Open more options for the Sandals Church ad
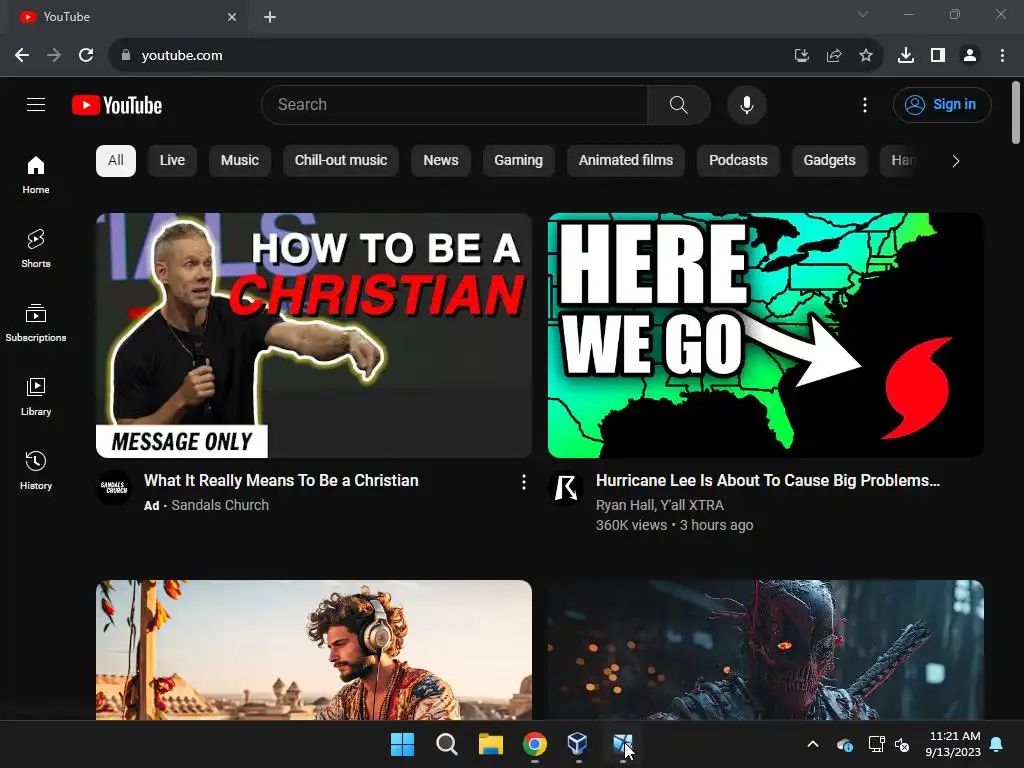This screenshot has height=768, width=1024. [x=524, y=482]
